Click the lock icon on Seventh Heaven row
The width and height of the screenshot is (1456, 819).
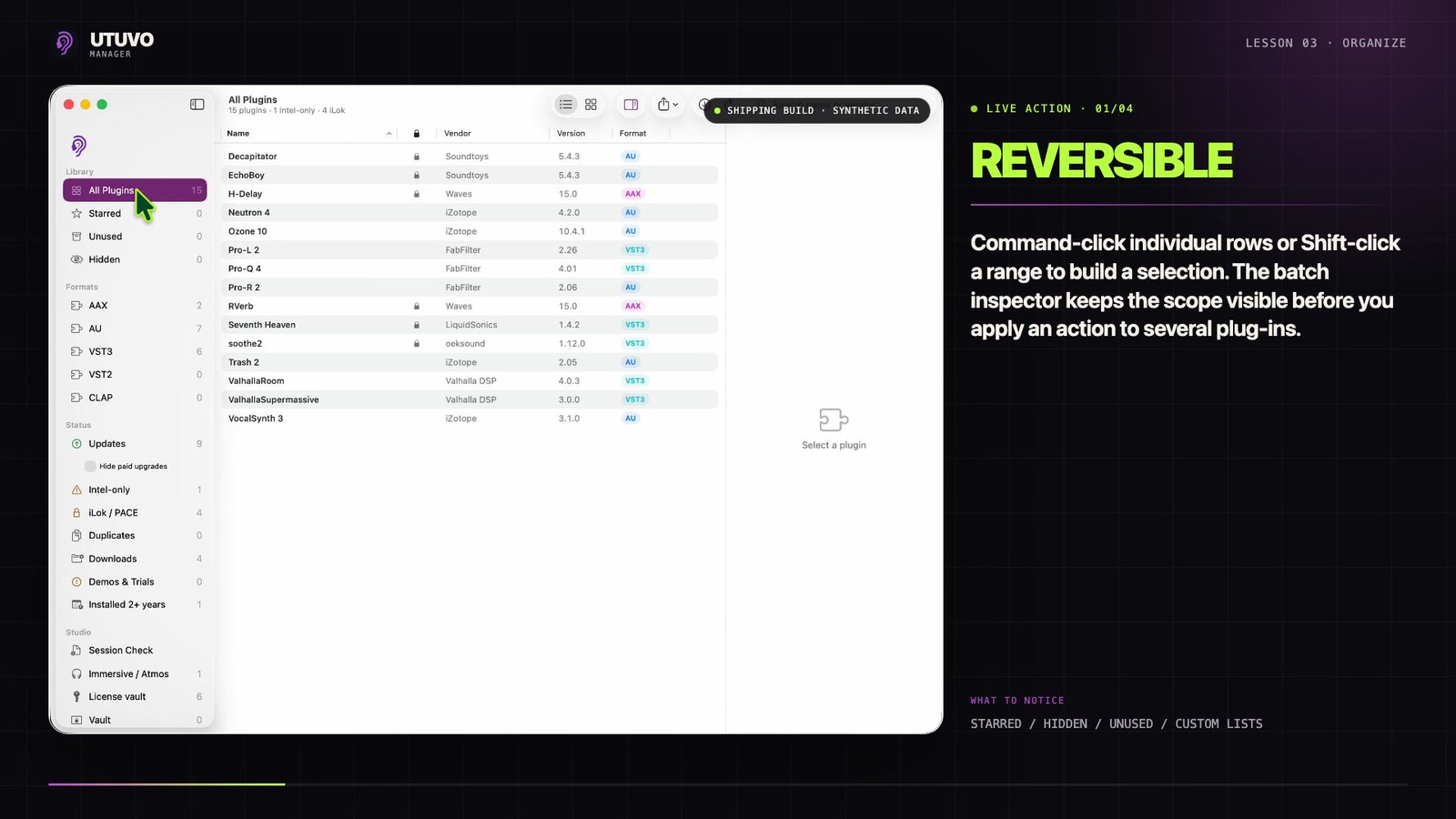coord(417,325)
